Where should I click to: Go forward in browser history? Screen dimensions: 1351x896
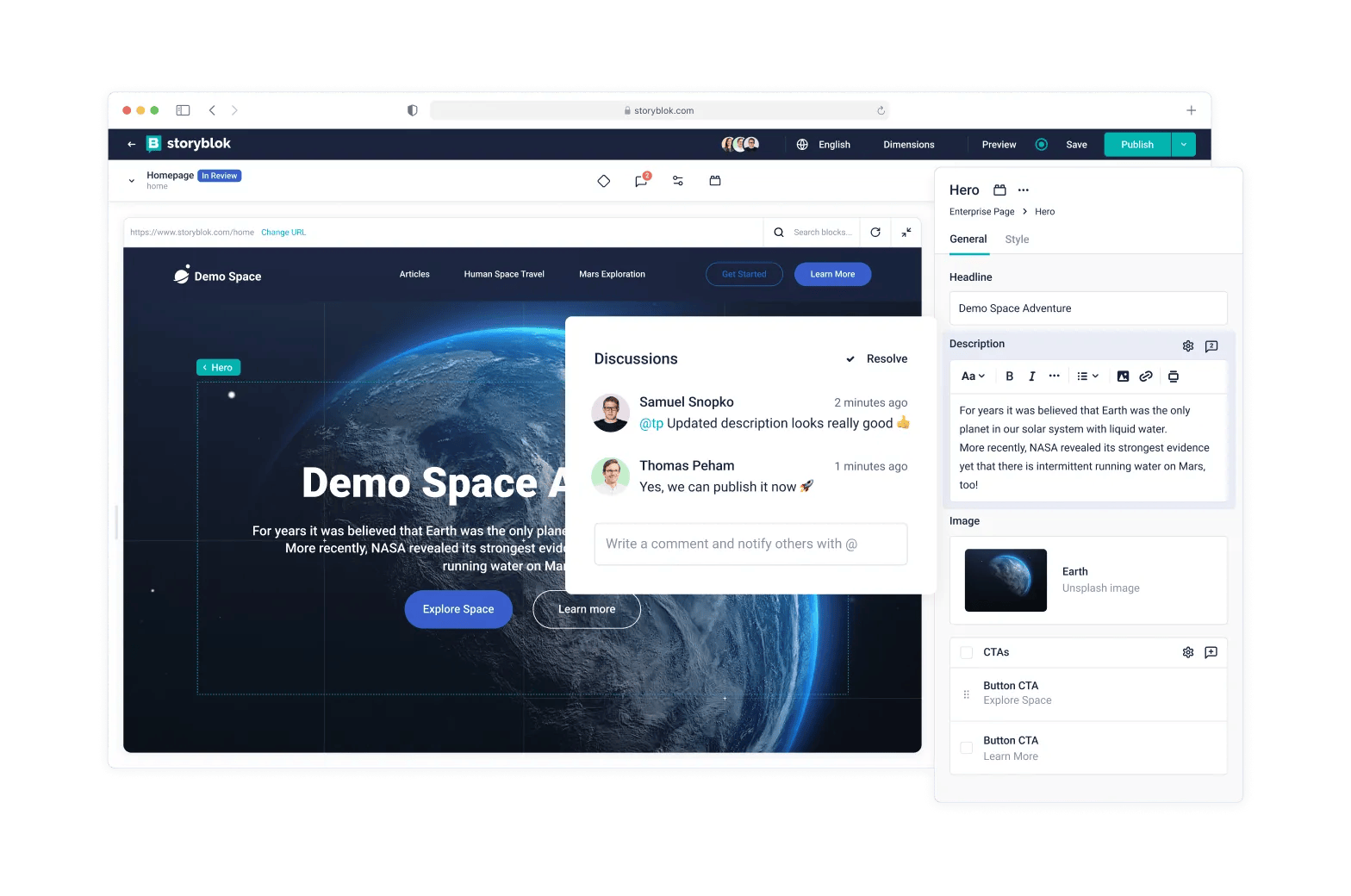pos(234,110)
